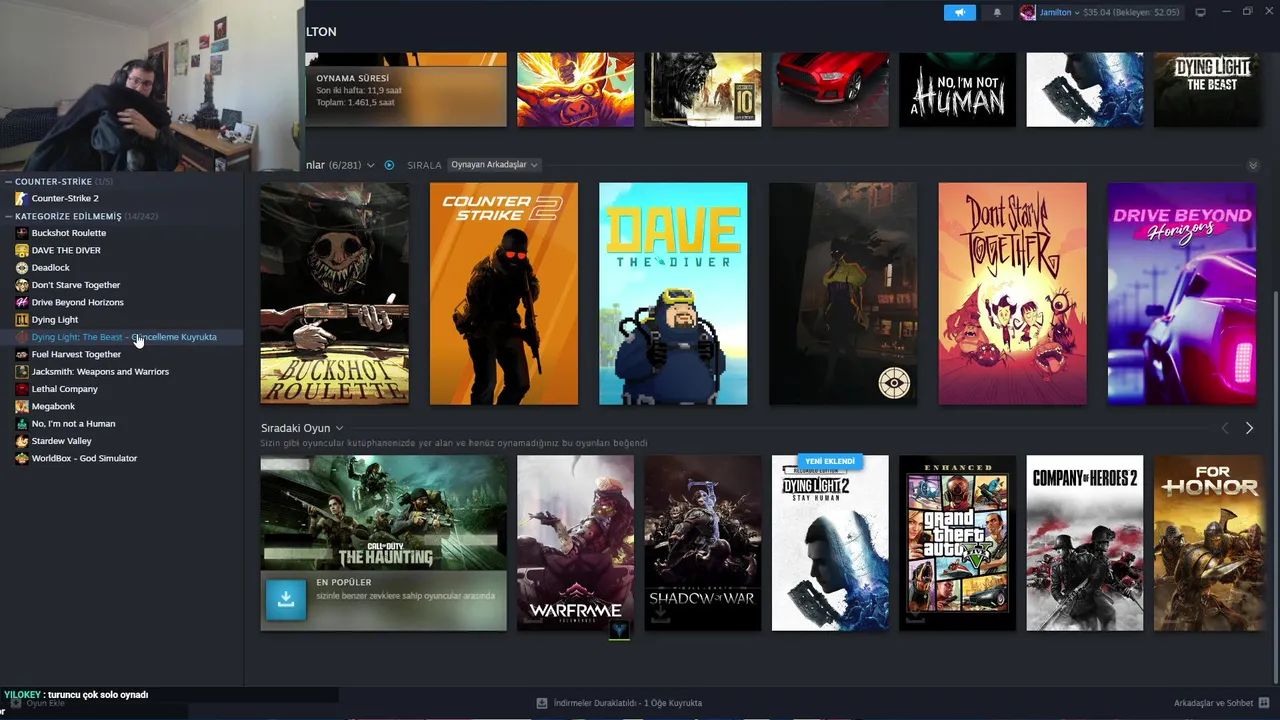Open the Don't Starve Together cover tile
This screenshot has width=1280, height=720.
click(1012, 293)
